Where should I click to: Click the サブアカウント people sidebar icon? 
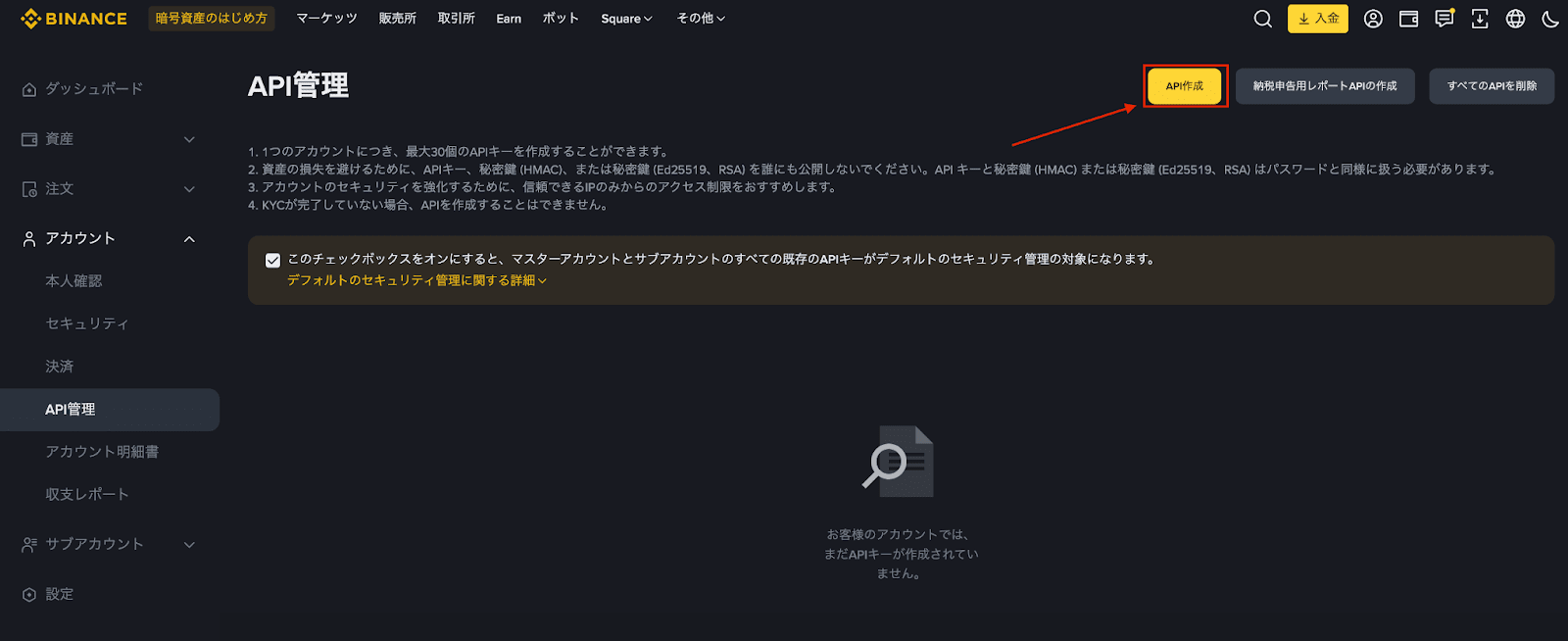(x=29, y=544)
